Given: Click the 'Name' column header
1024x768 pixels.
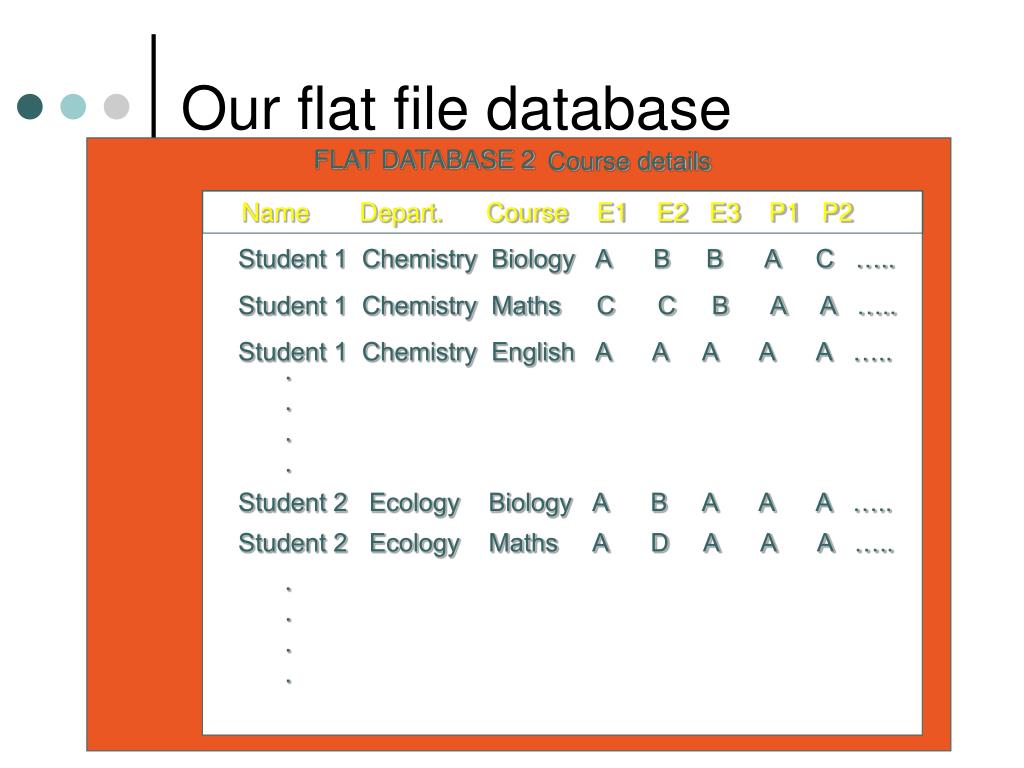Looking at the screenshot, I should 276,213.
